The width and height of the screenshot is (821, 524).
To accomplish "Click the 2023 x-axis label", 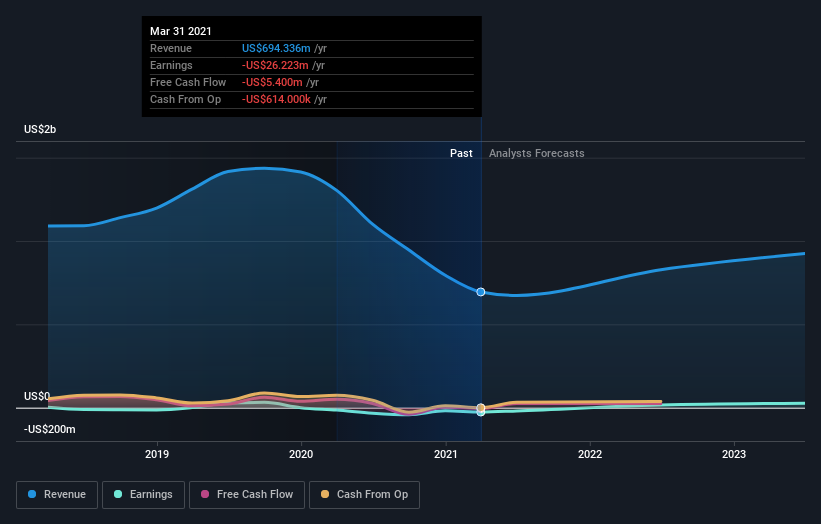I will click(734, 454).
